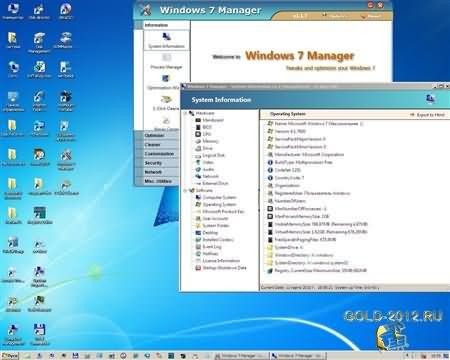Click the Registry CurrentSize row
This screenshot has height=360, width=450.
(317, 271)
